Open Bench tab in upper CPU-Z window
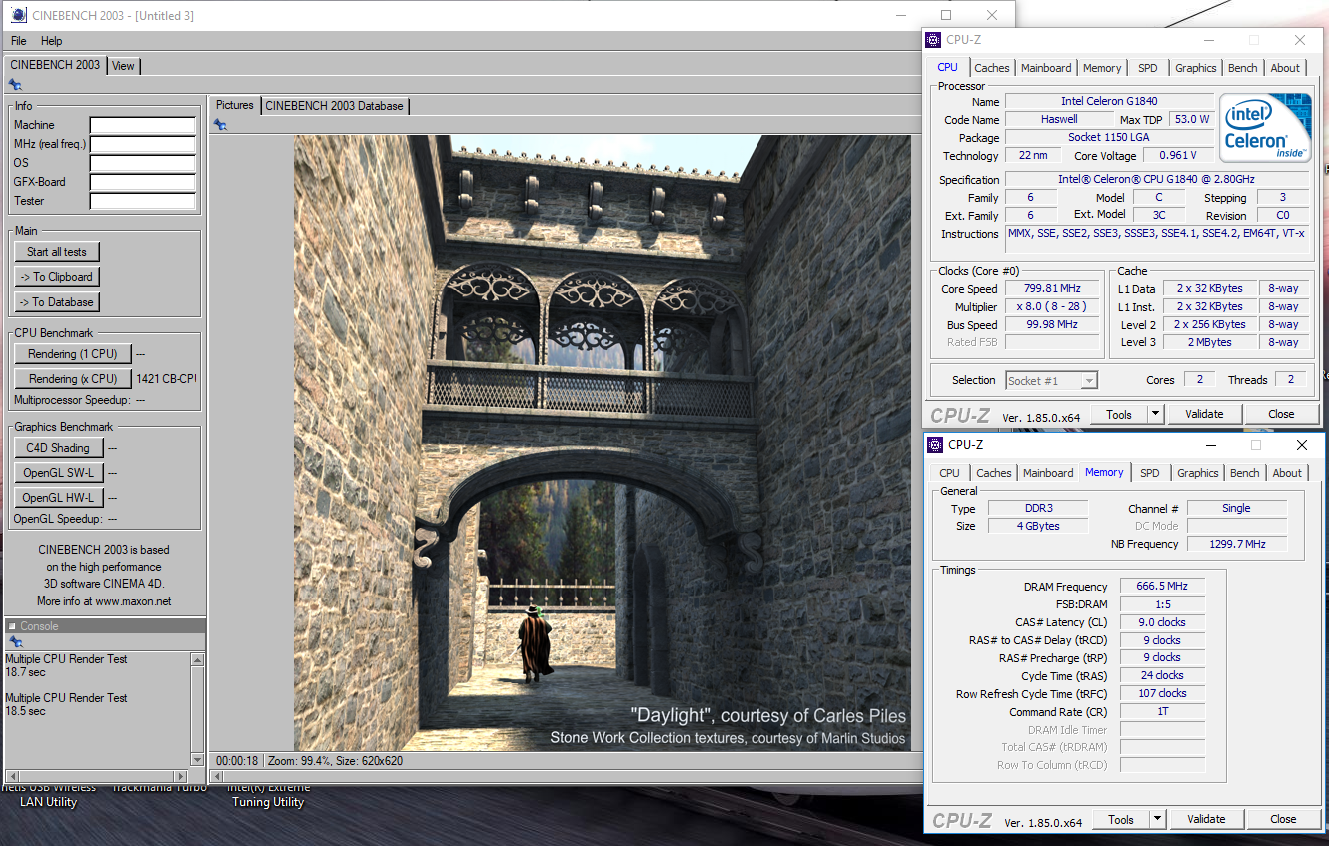The height and width of the screenshot is (846, 1329). 1243,68
